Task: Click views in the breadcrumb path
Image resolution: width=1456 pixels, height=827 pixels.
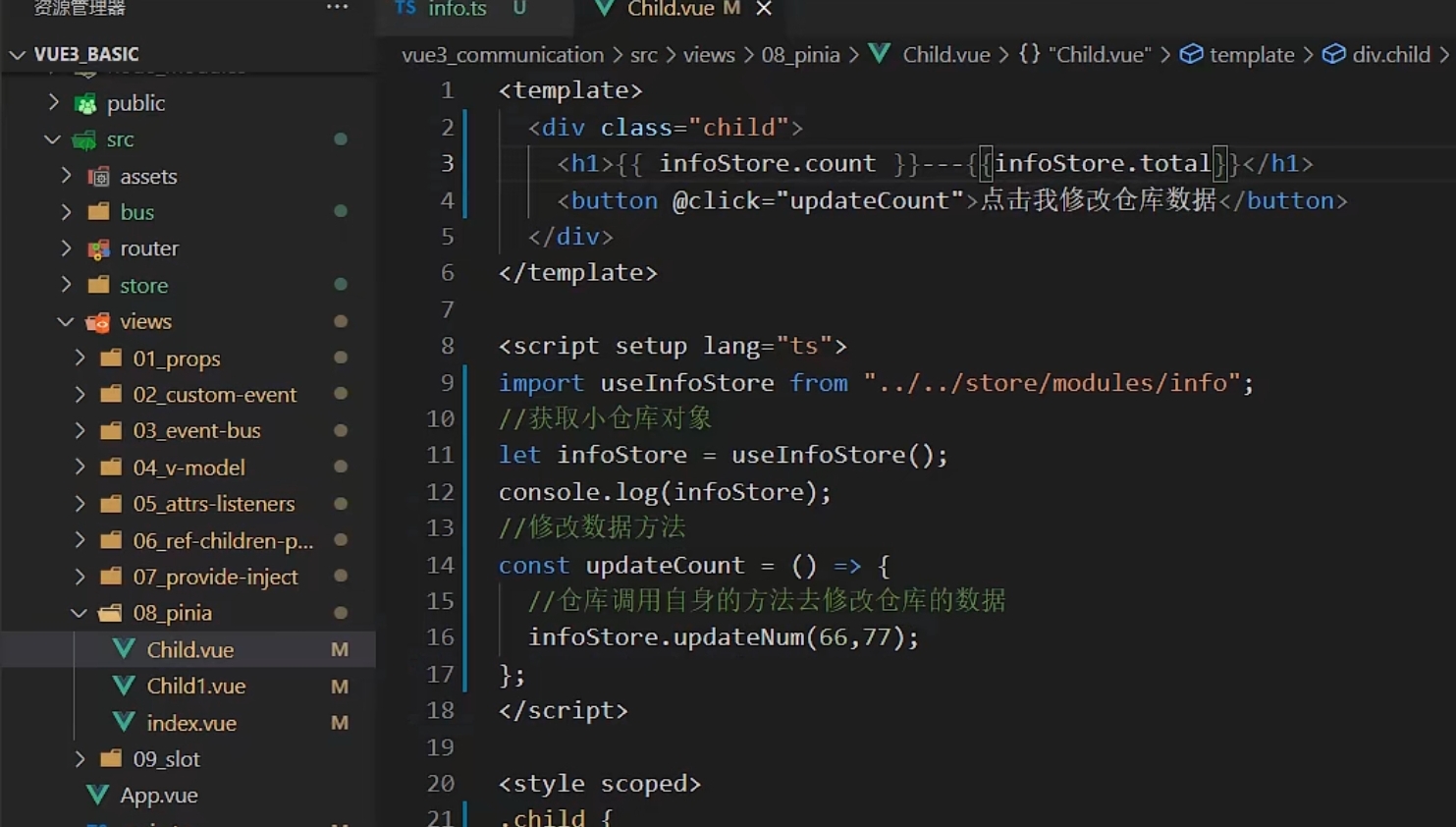Action: (x=709, y=55)
